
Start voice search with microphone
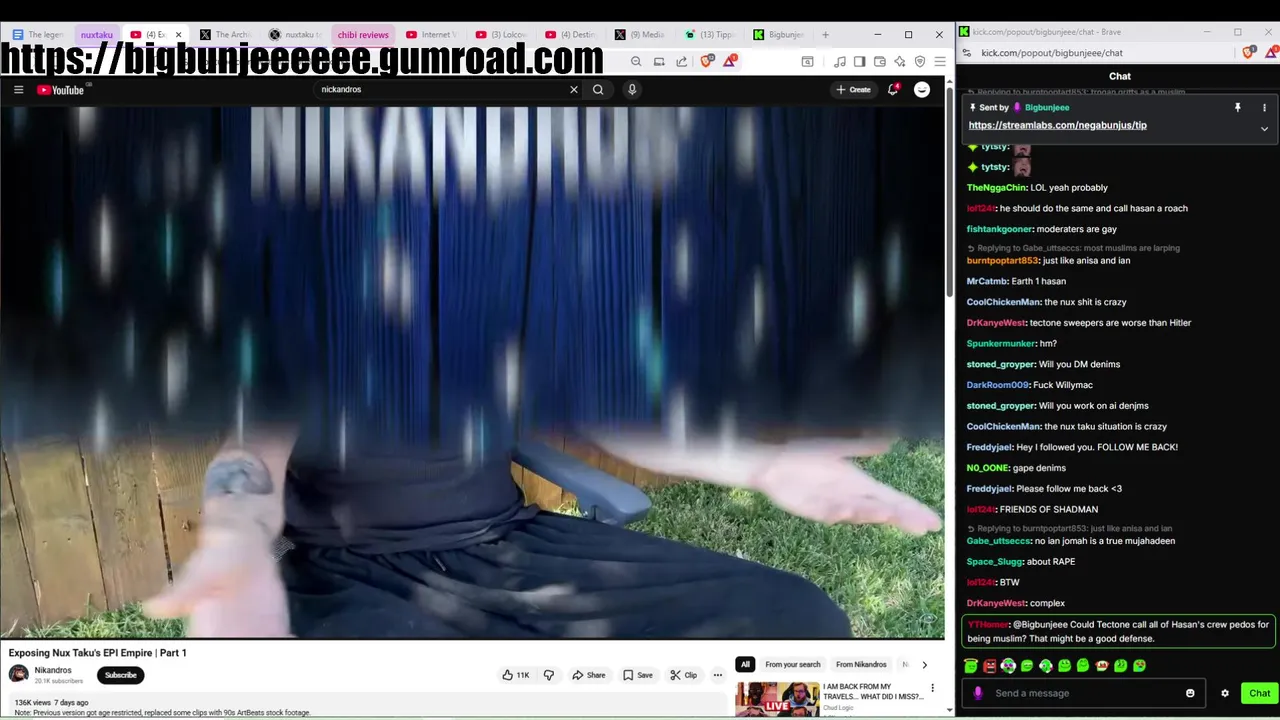[632, 90]
